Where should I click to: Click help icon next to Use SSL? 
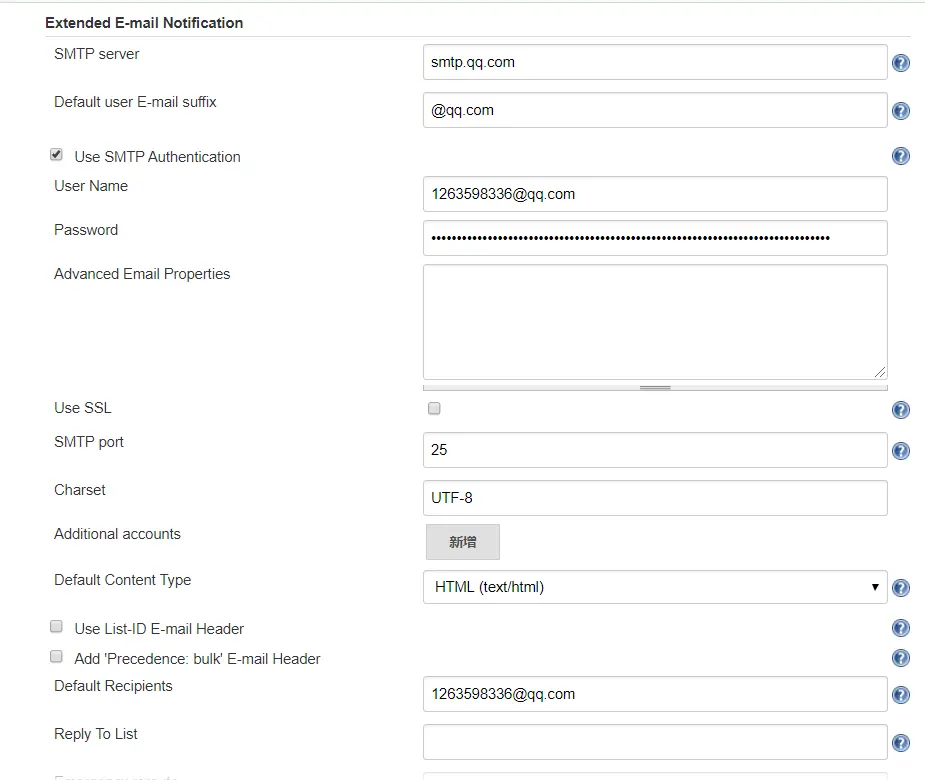(x=900, y=410)
